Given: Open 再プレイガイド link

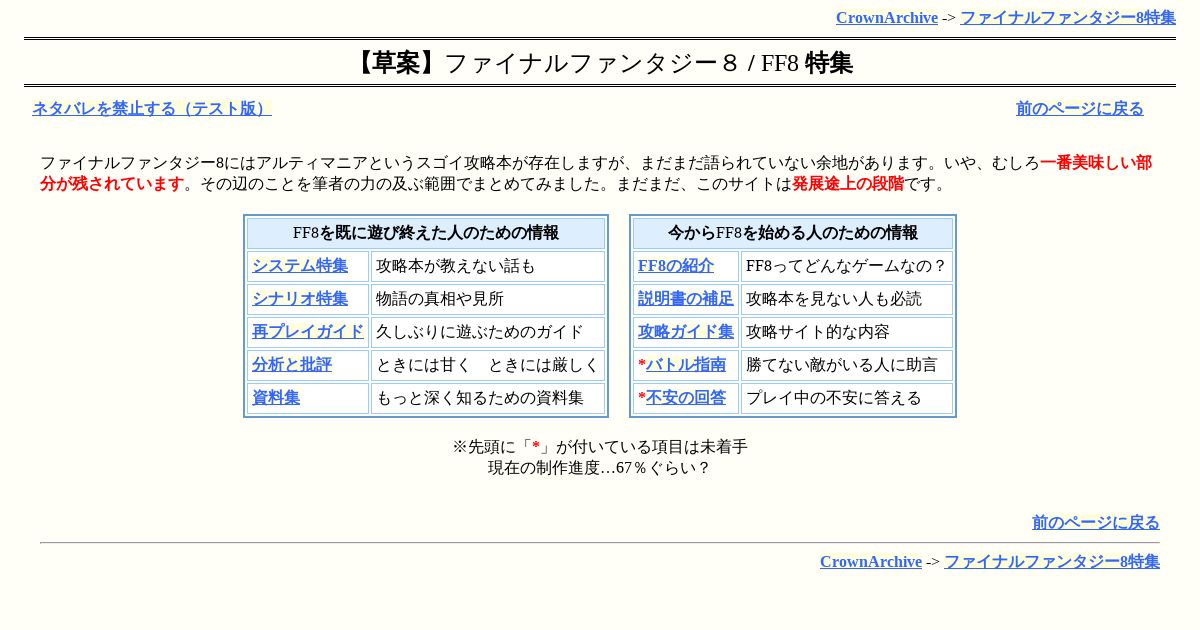Looking at the screenshot, I should click(x=308, y=332).
